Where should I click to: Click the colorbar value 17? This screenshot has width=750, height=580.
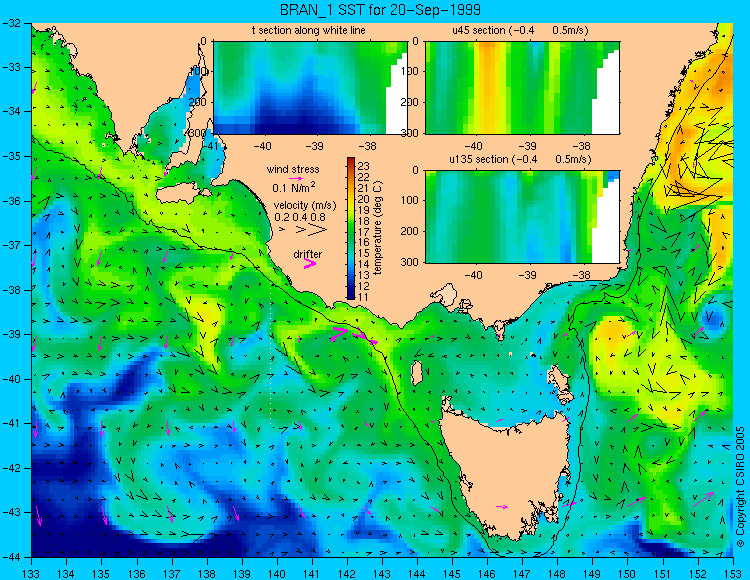click(x=364, y=232)
